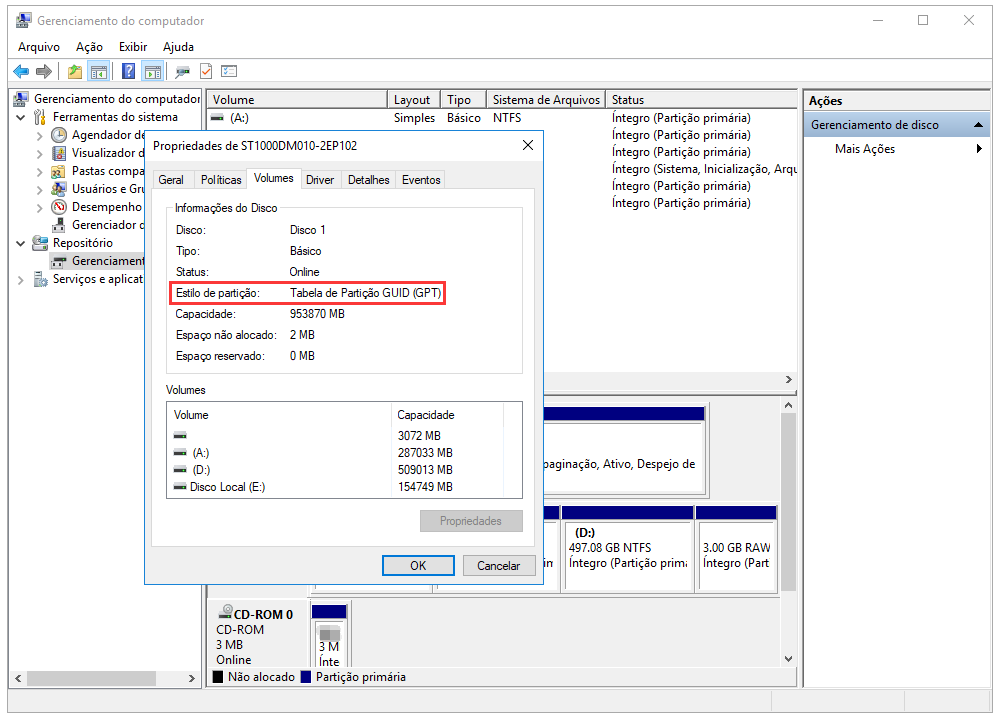The image size is (1000, 720).
Task: Click the checkmark document toolbar icon
Action: click(206, 71)
